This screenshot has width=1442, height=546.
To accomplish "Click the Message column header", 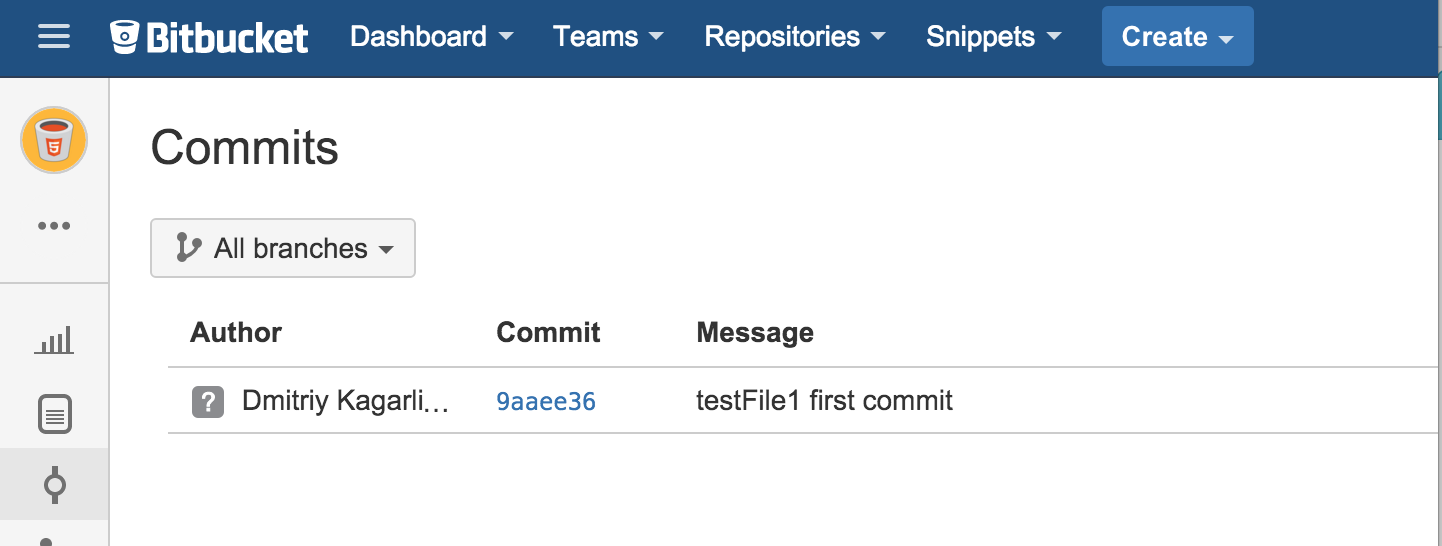I will coord(755,333).
